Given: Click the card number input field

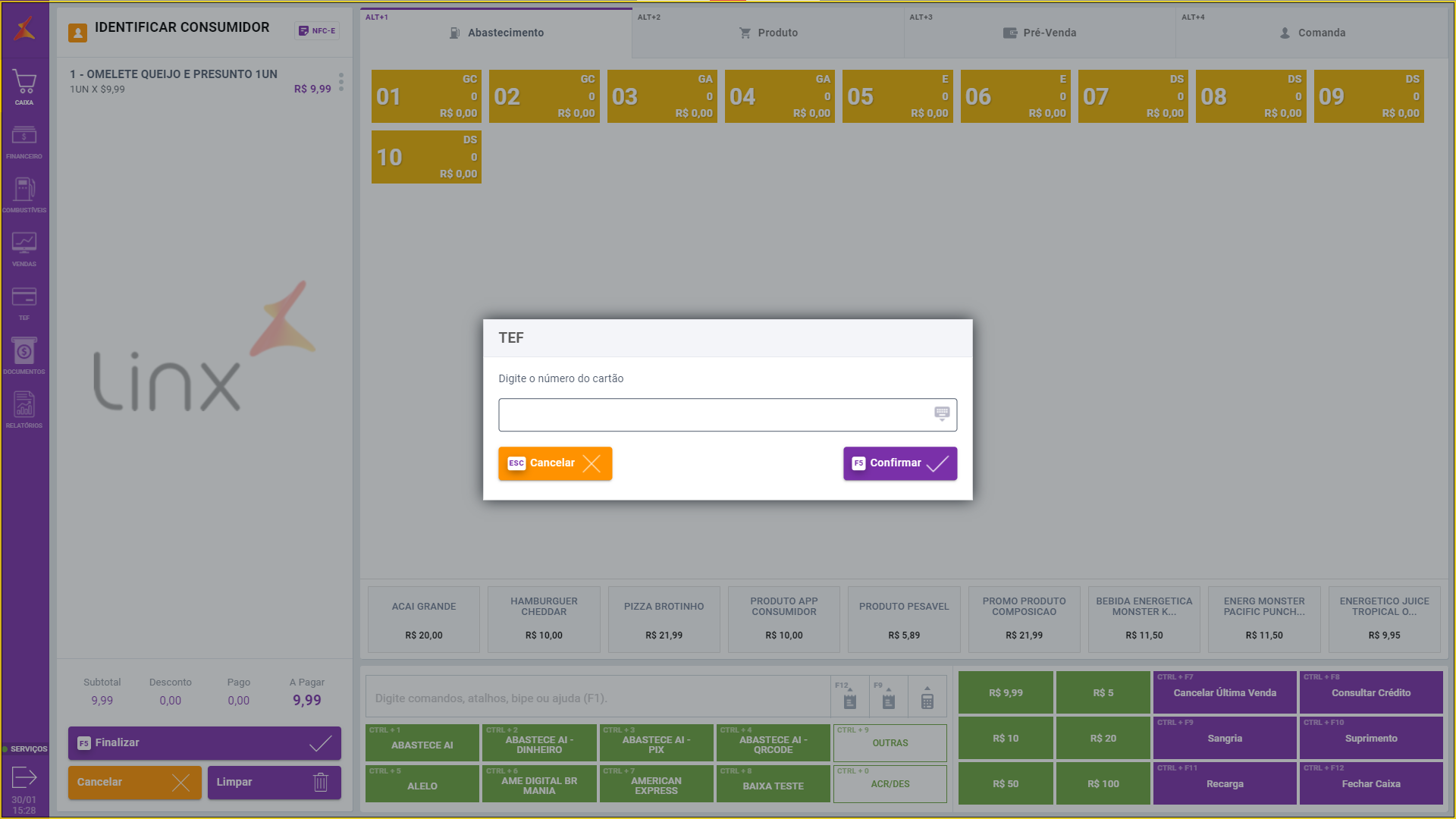Looking at the screenshot, I should pos(713,415).
